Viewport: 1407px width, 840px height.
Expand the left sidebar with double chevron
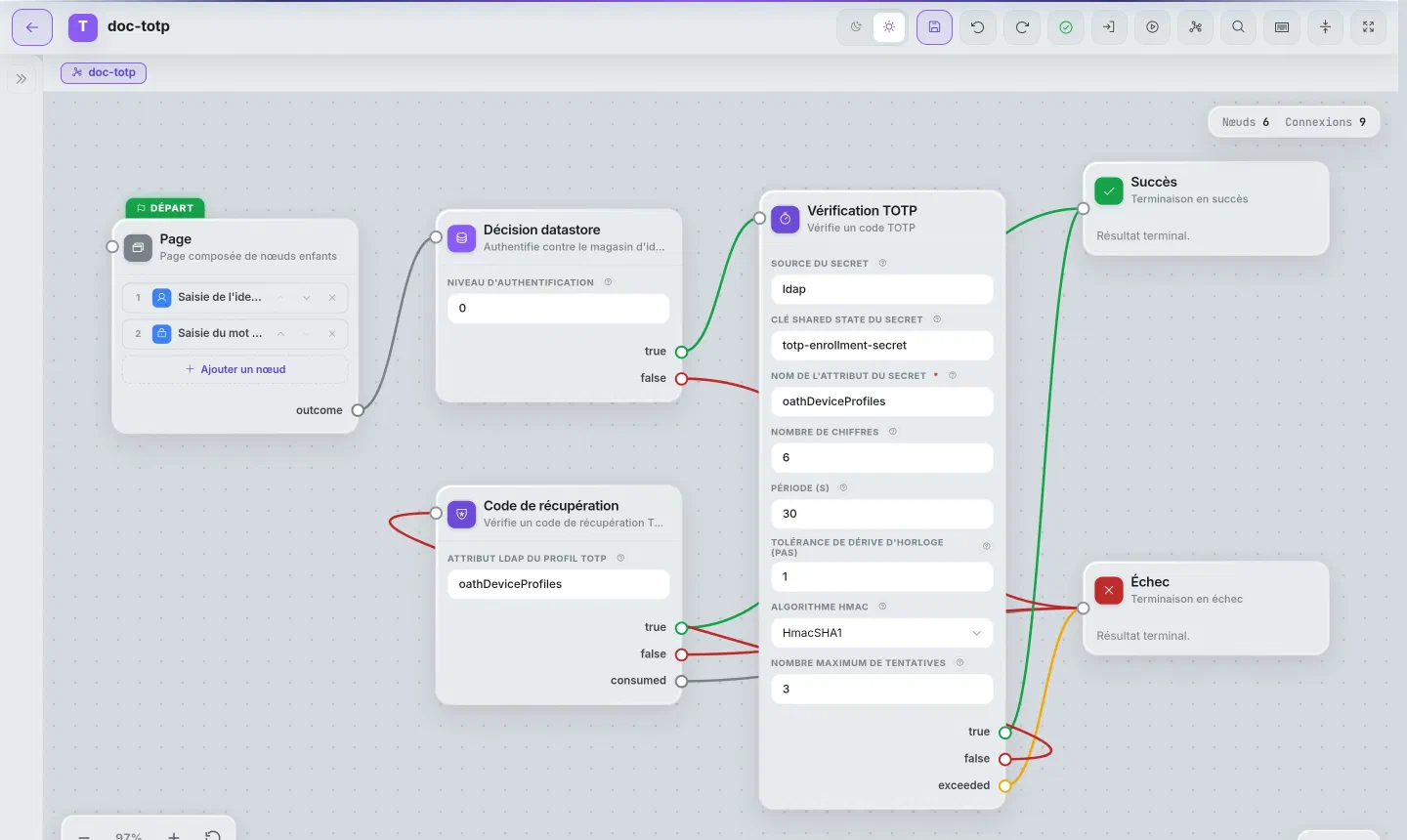pos(21,79)
